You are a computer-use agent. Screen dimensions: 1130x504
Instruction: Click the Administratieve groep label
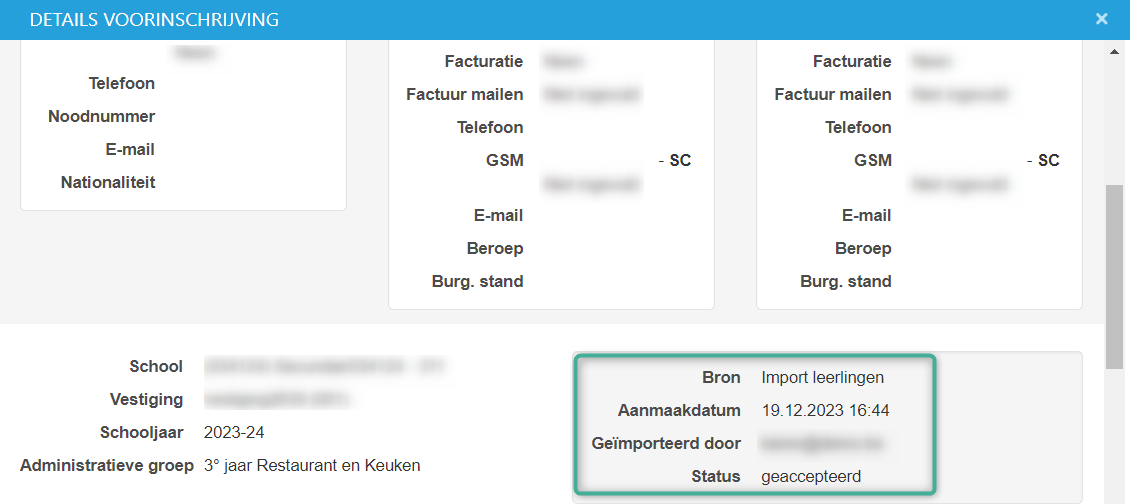pyautogui.click(x=106, y=465)
